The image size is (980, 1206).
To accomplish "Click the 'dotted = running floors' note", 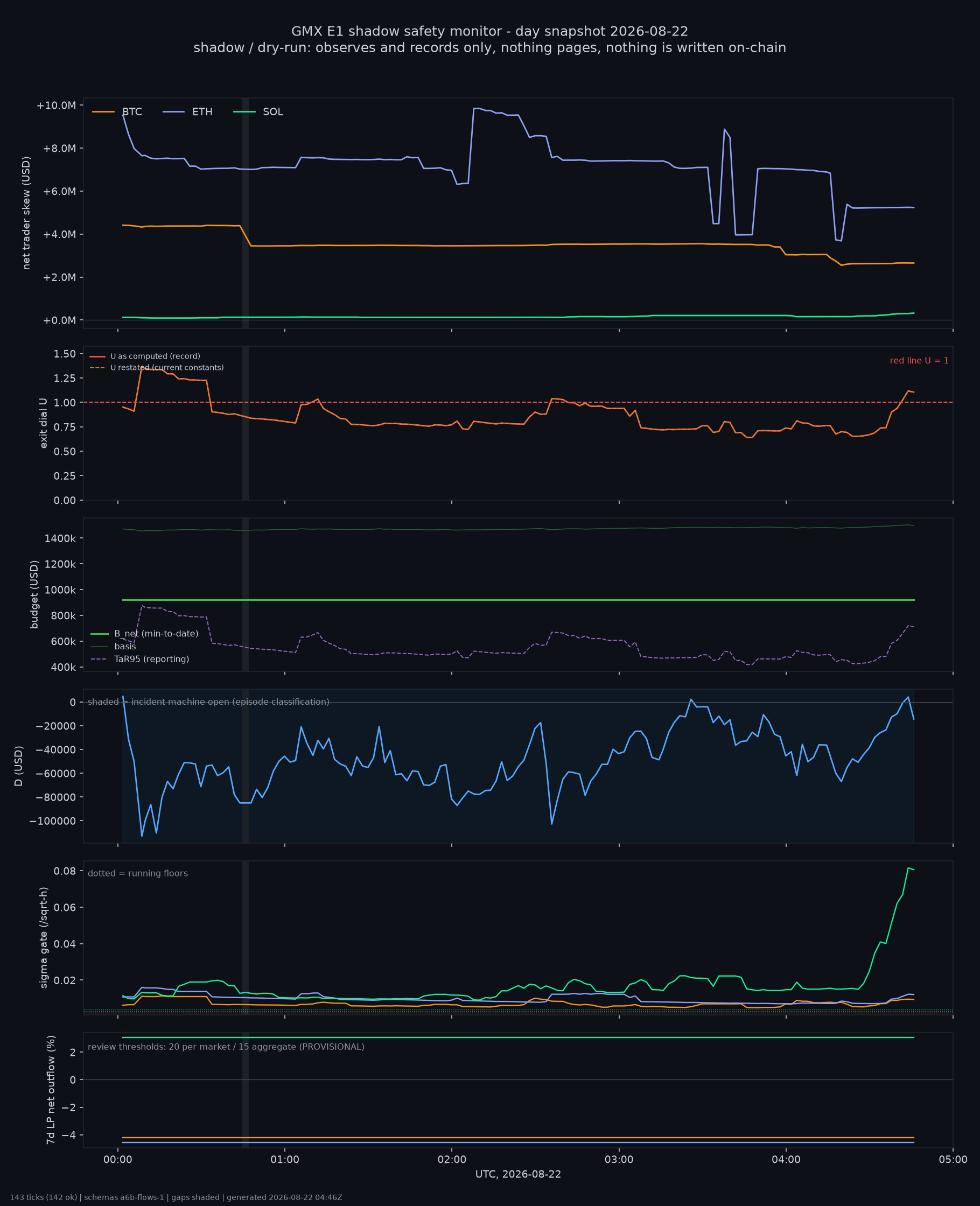I will [x=138, y=874].
